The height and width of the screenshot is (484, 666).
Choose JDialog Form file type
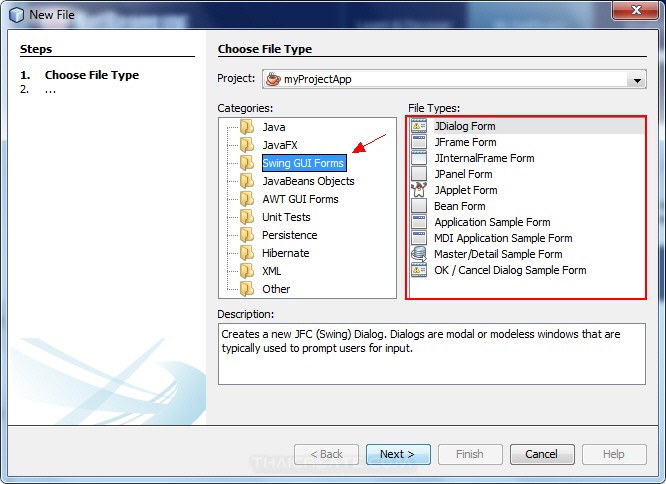tap(465, 126)
